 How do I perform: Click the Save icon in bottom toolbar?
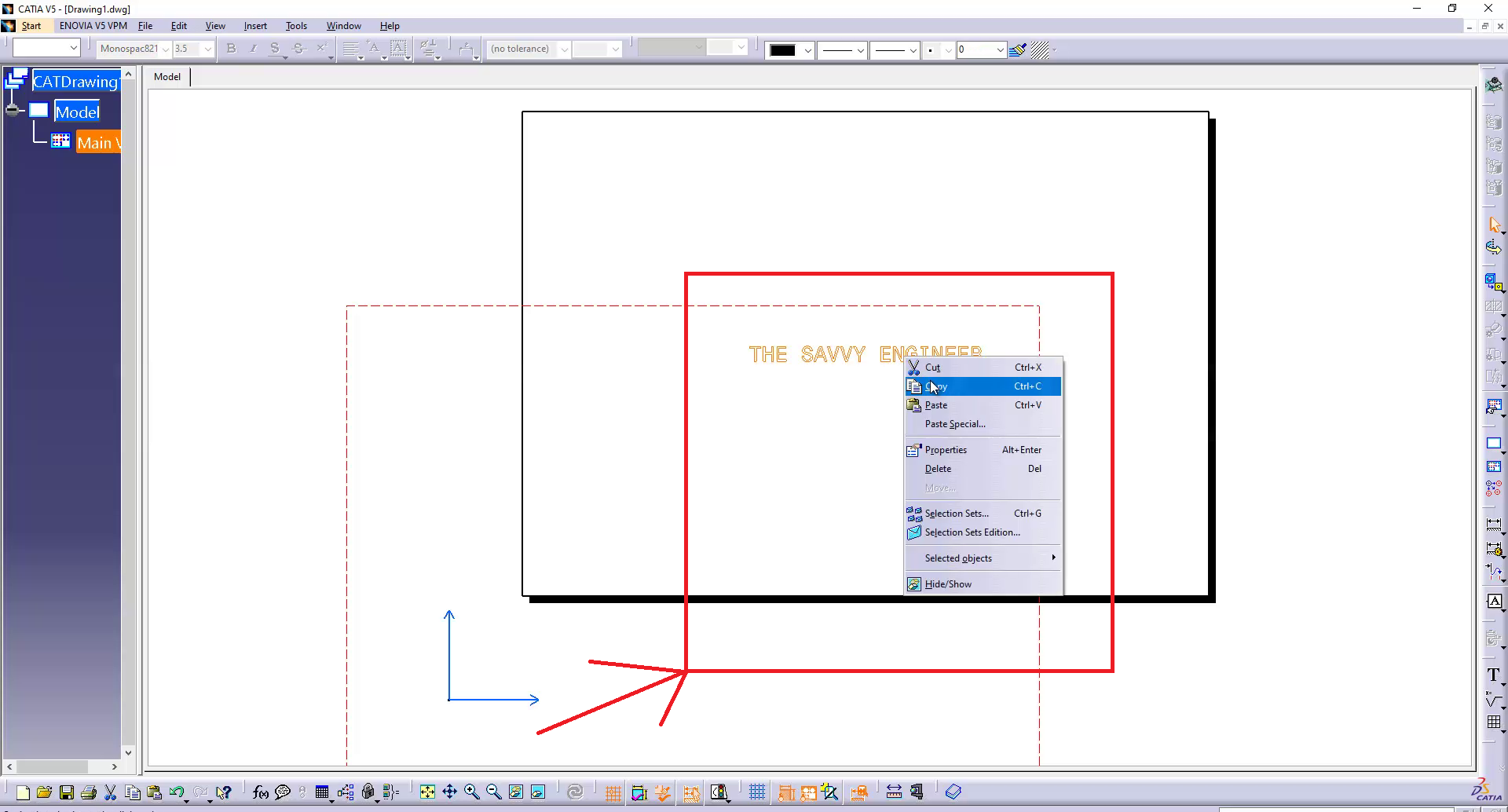[x=67, y=792]
